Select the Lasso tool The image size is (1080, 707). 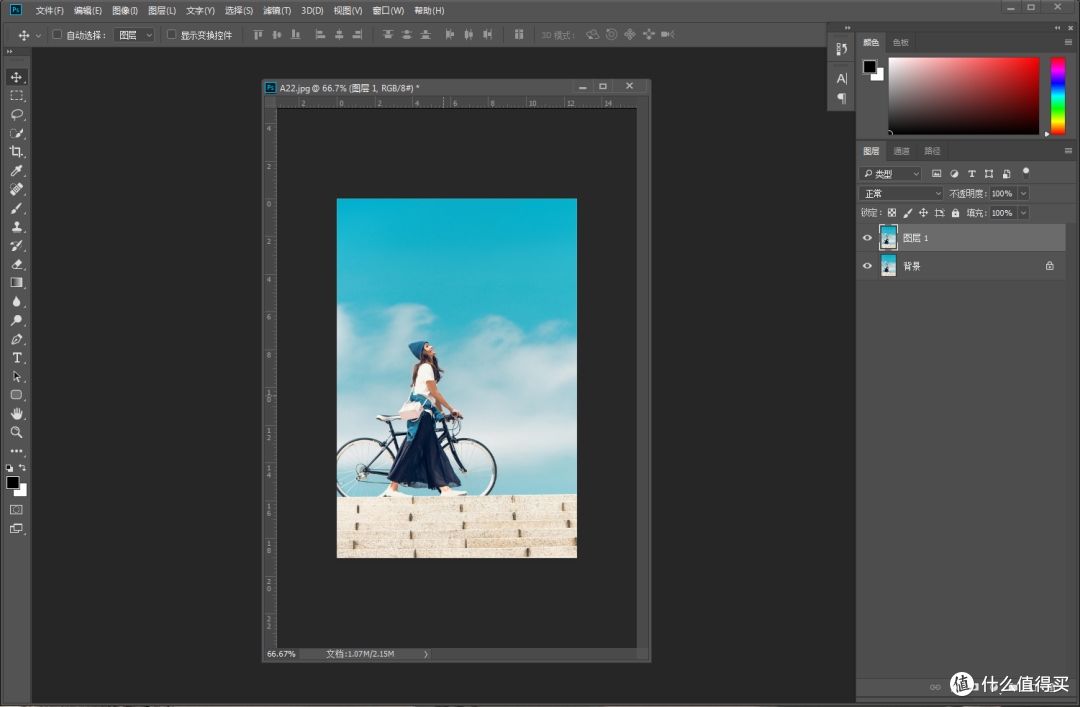coord(16,115)
